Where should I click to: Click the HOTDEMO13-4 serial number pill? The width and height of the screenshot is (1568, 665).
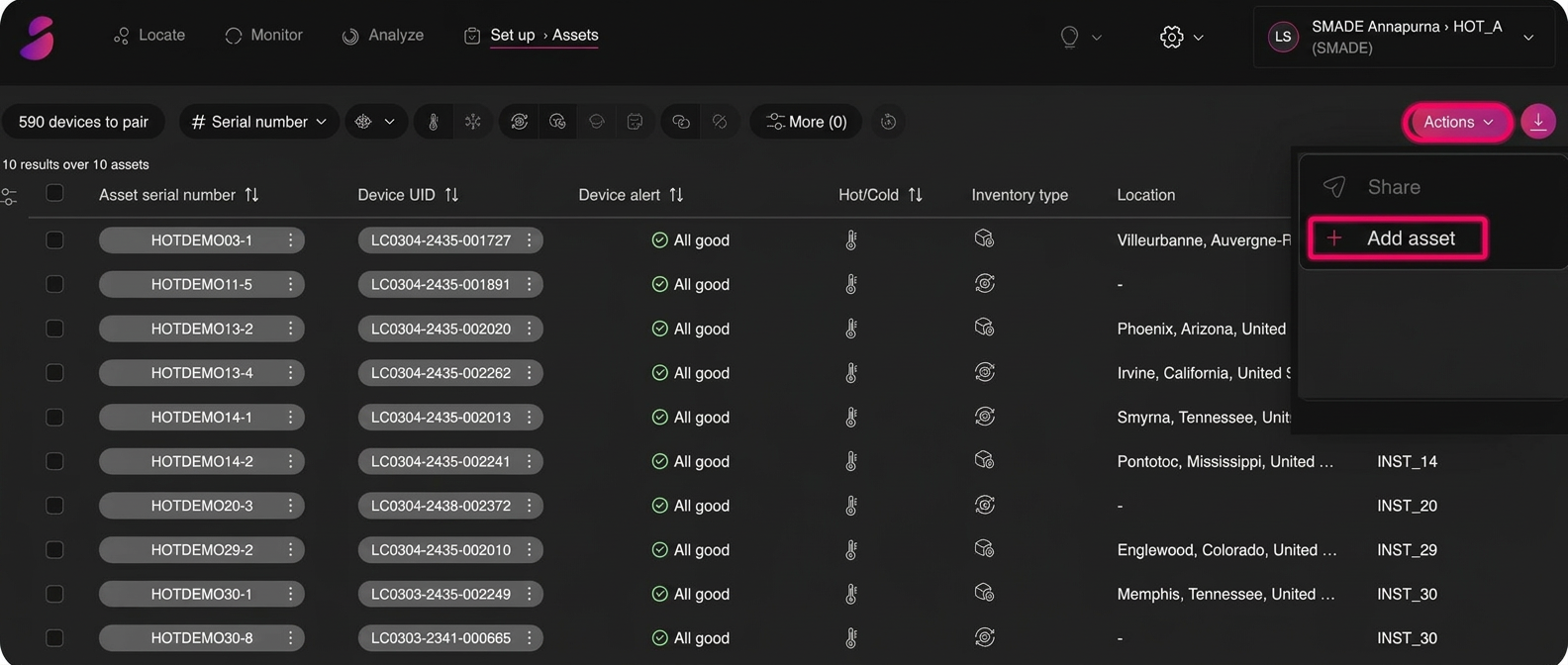pos(201,373)
